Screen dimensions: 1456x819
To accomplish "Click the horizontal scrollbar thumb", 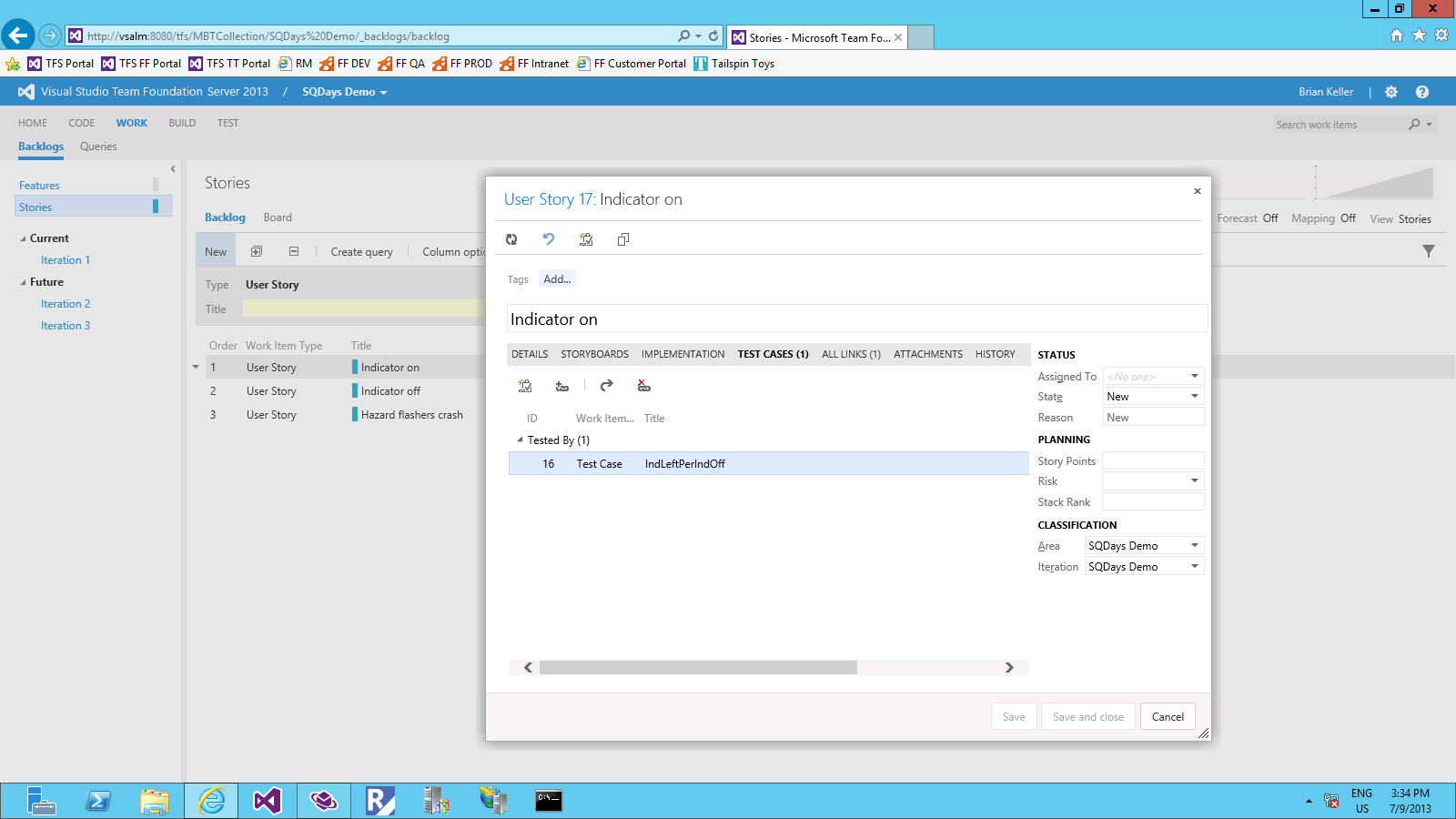I will (698, 668).
